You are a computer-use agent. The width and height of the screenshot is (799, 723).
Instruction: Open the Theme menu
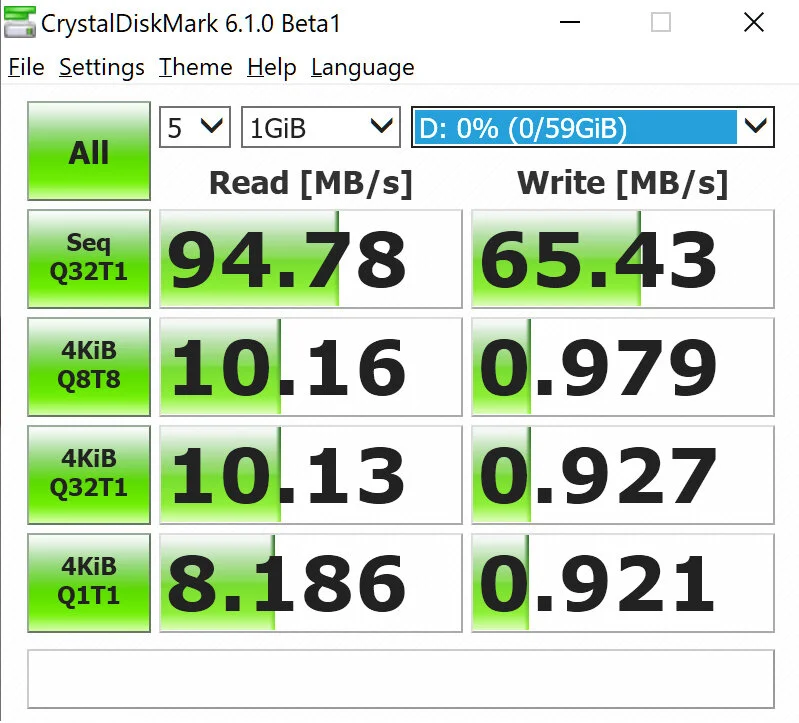coord(196,68)
